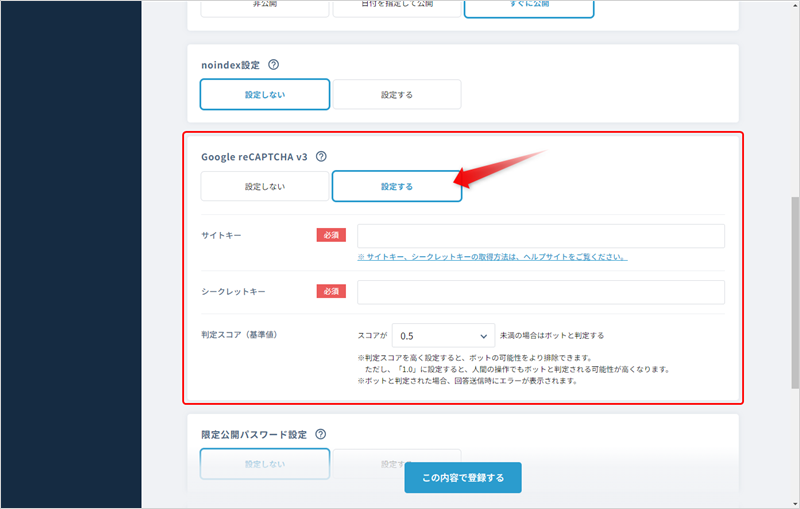The width and height of the screenshot is (800, 509).
Task: Choose the すぐに公開 option at top
Action: 529,7
